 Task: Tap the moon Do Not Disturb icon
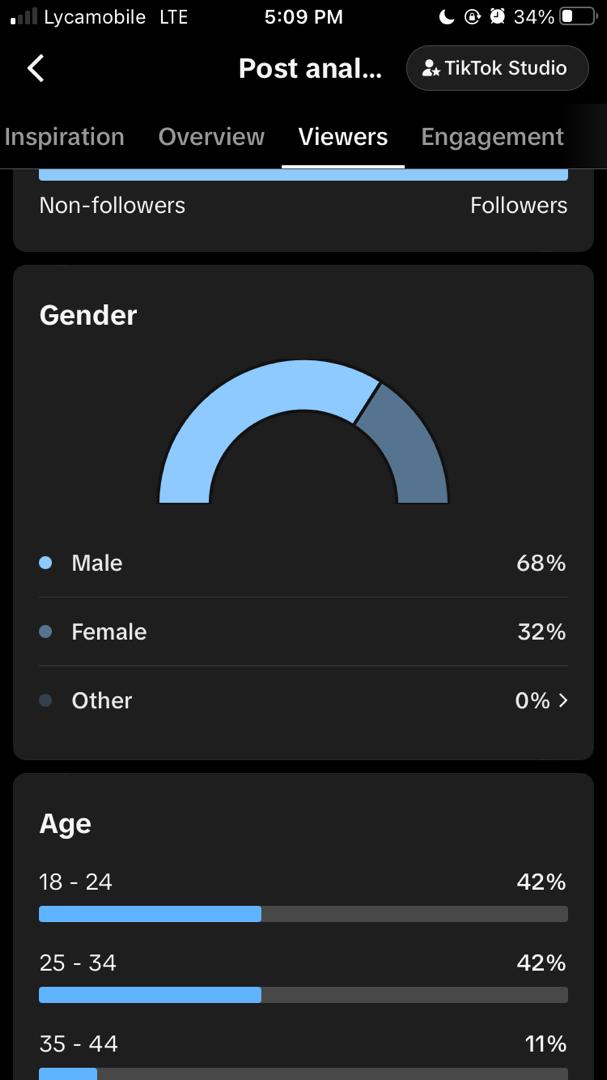coord(446,17)
